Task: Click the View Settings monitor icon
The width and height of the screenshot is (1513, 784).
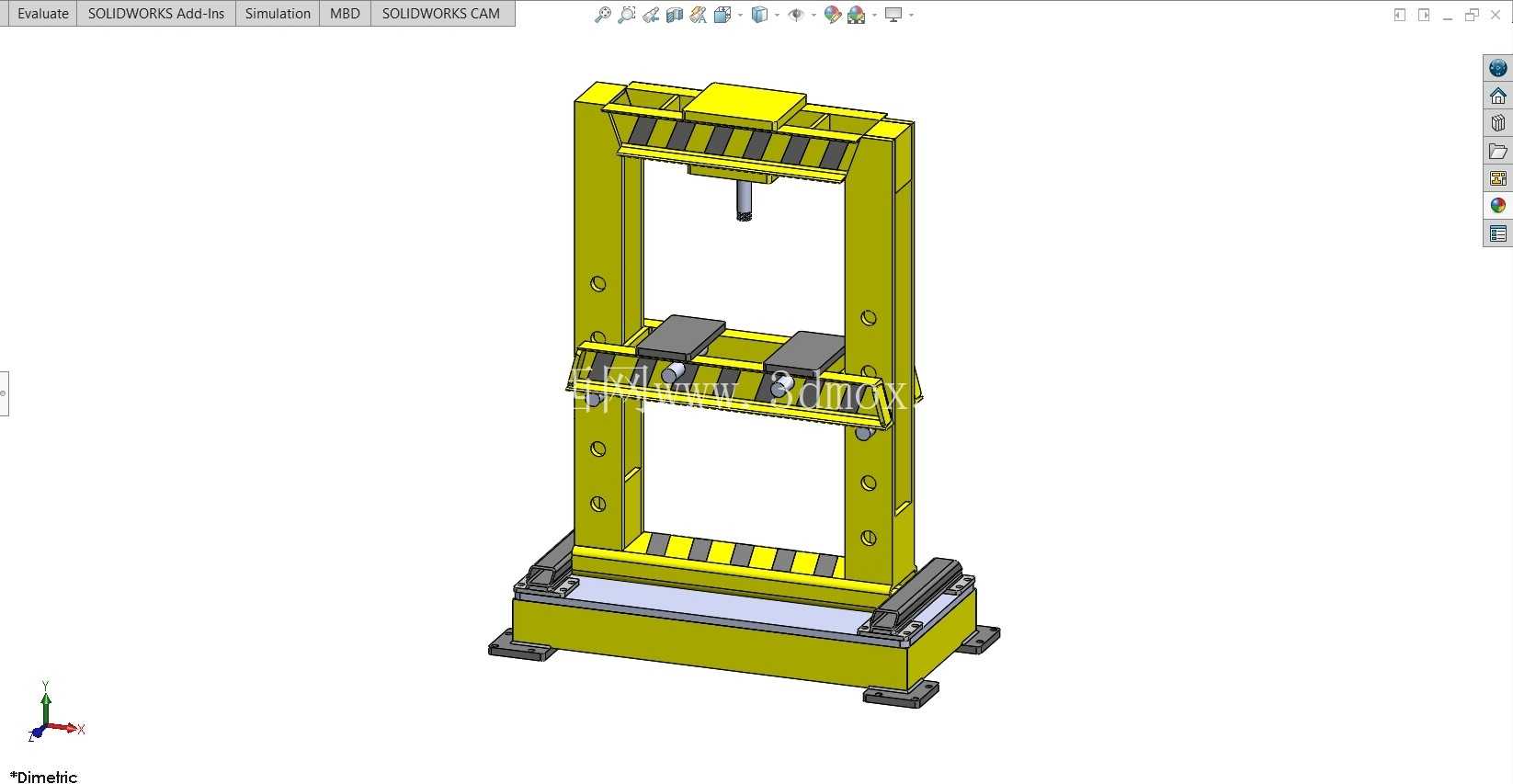Action: [893, 15]
